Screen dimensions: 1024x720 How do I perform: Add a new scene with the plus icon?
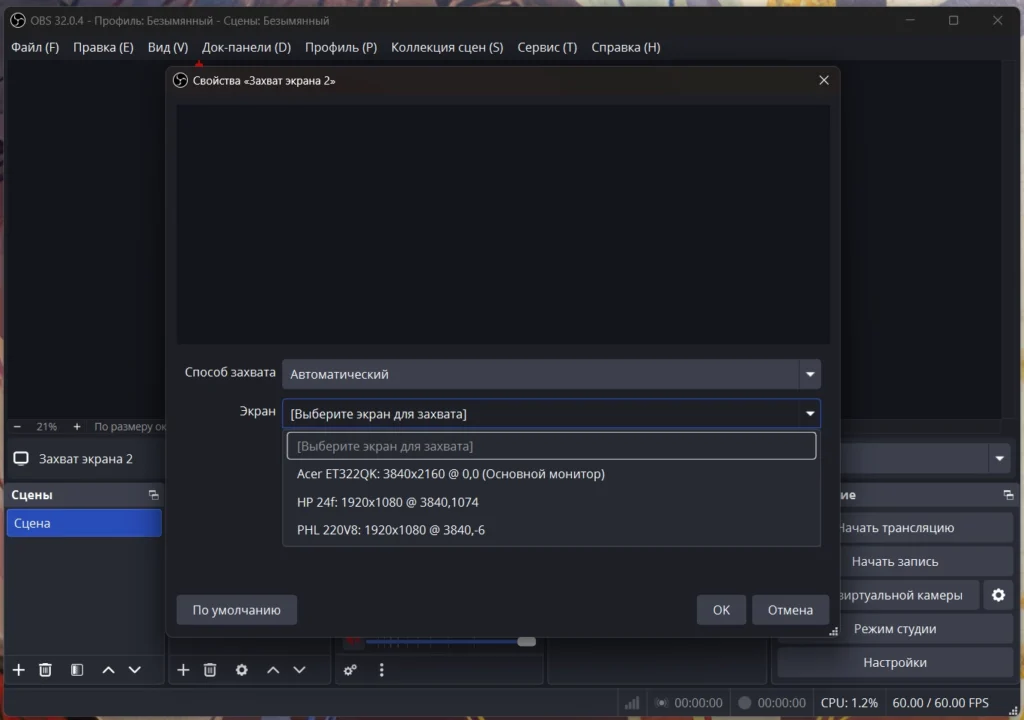point(18,669)
